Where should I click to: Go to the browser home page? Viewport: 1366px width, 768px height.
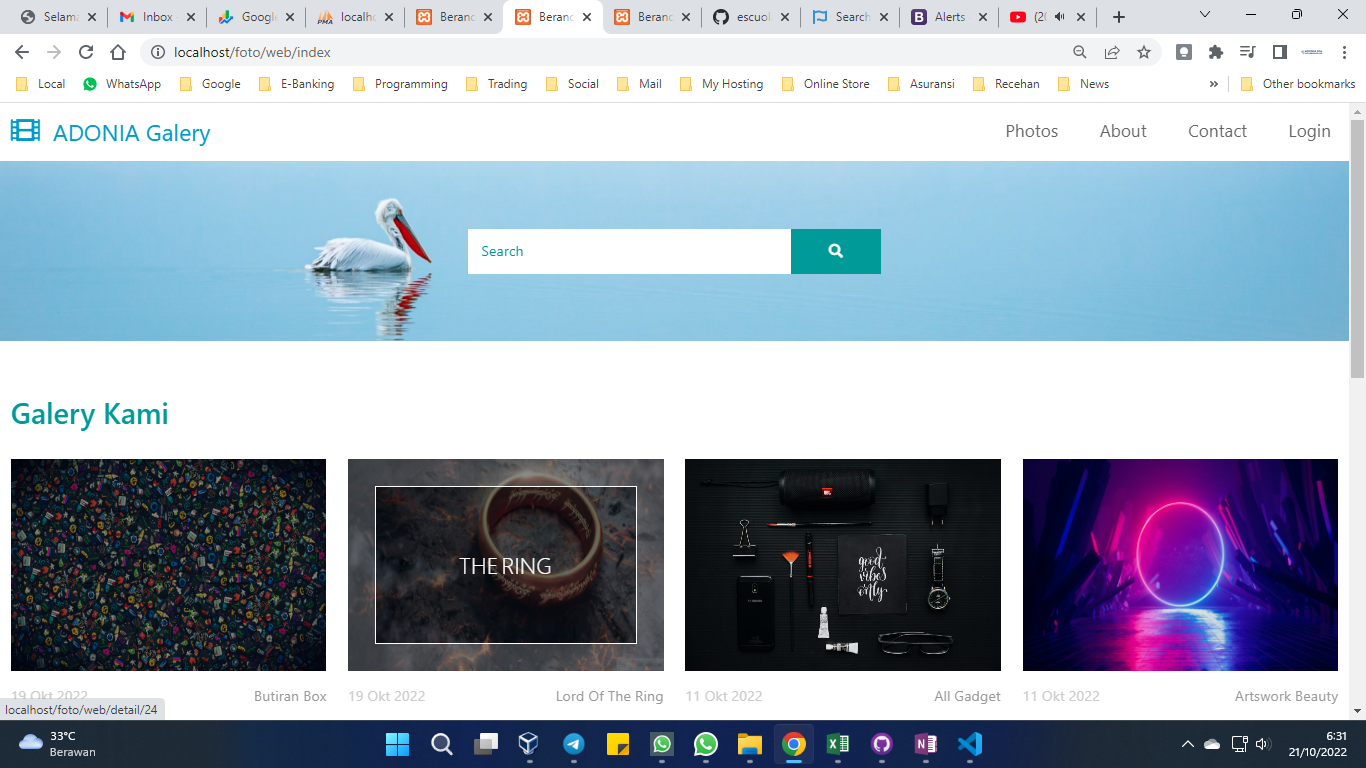[x=118, y=52]
